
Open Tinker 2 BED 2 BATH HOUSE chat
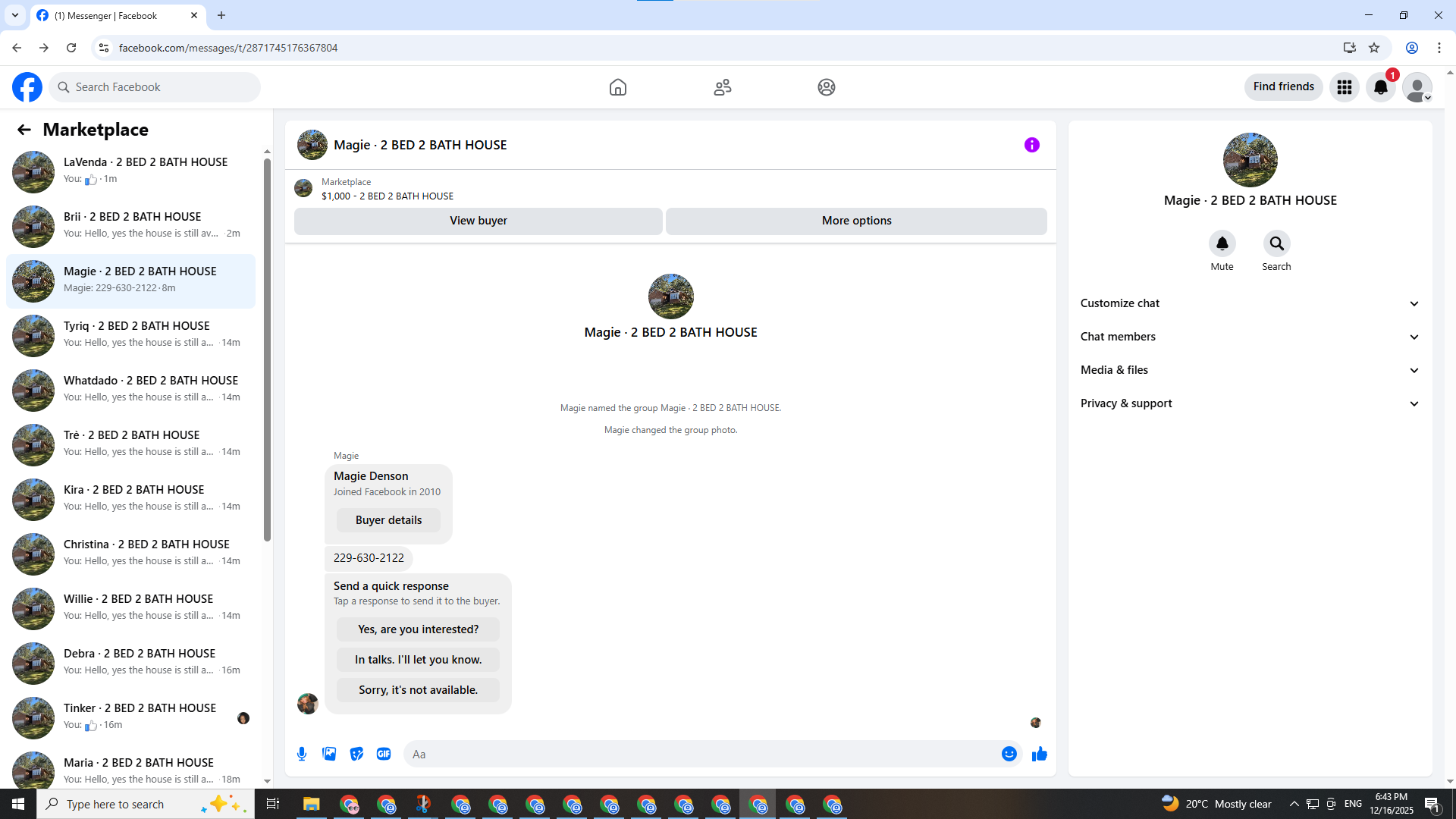point(130,717)
